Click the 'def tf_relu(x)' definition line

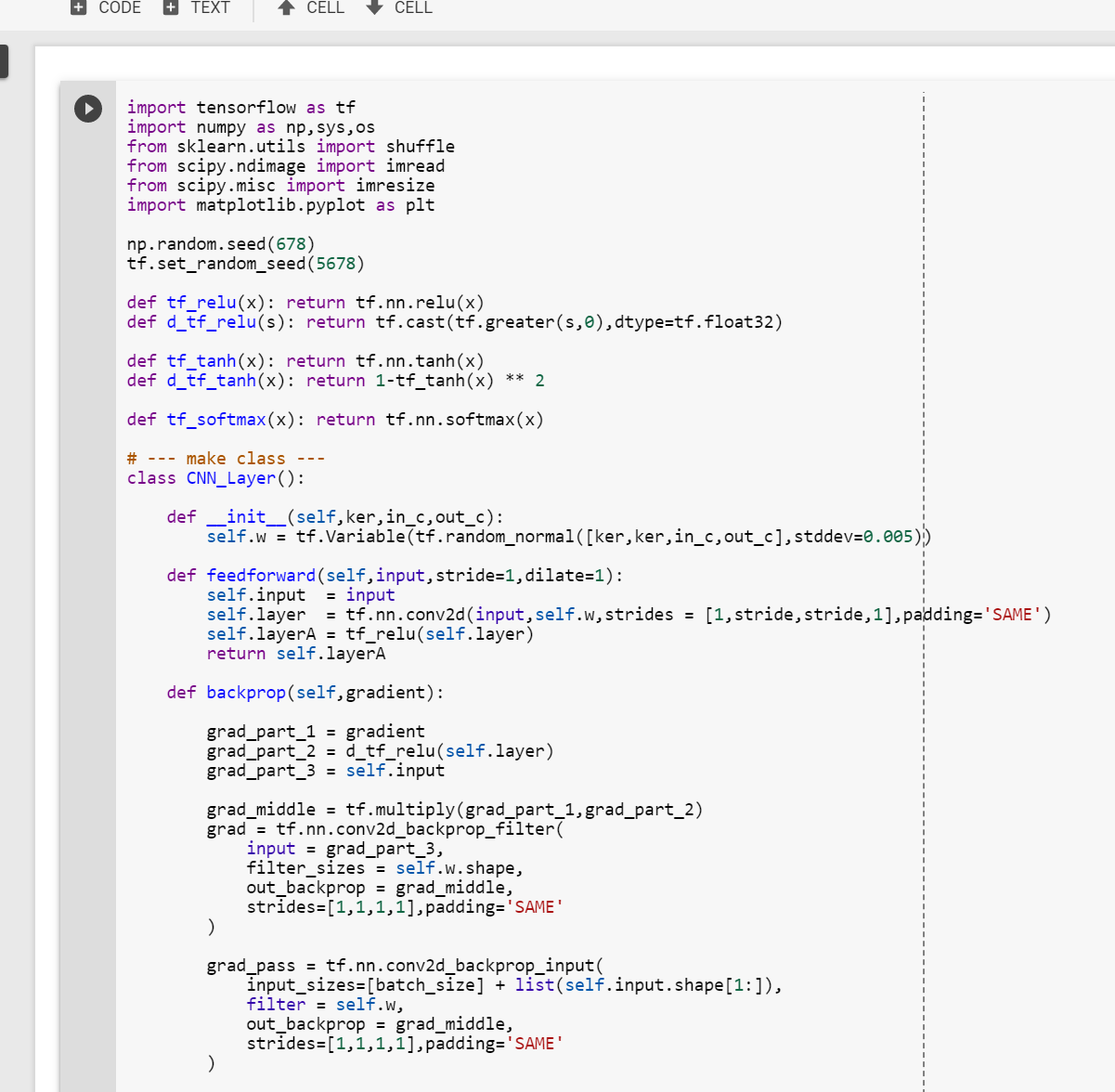point(305,303)
